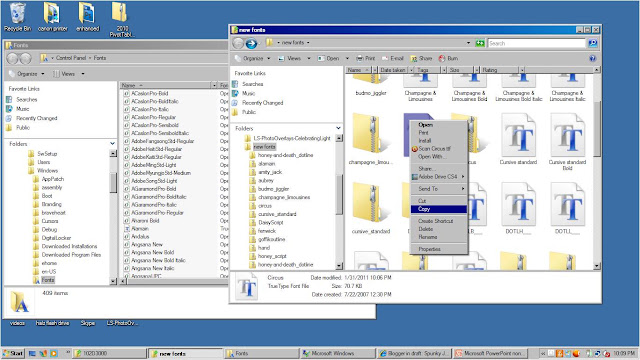Select Angsana New Bold in the Fonts list
This screenshot has height=360, width=640.
pos(152,252)
